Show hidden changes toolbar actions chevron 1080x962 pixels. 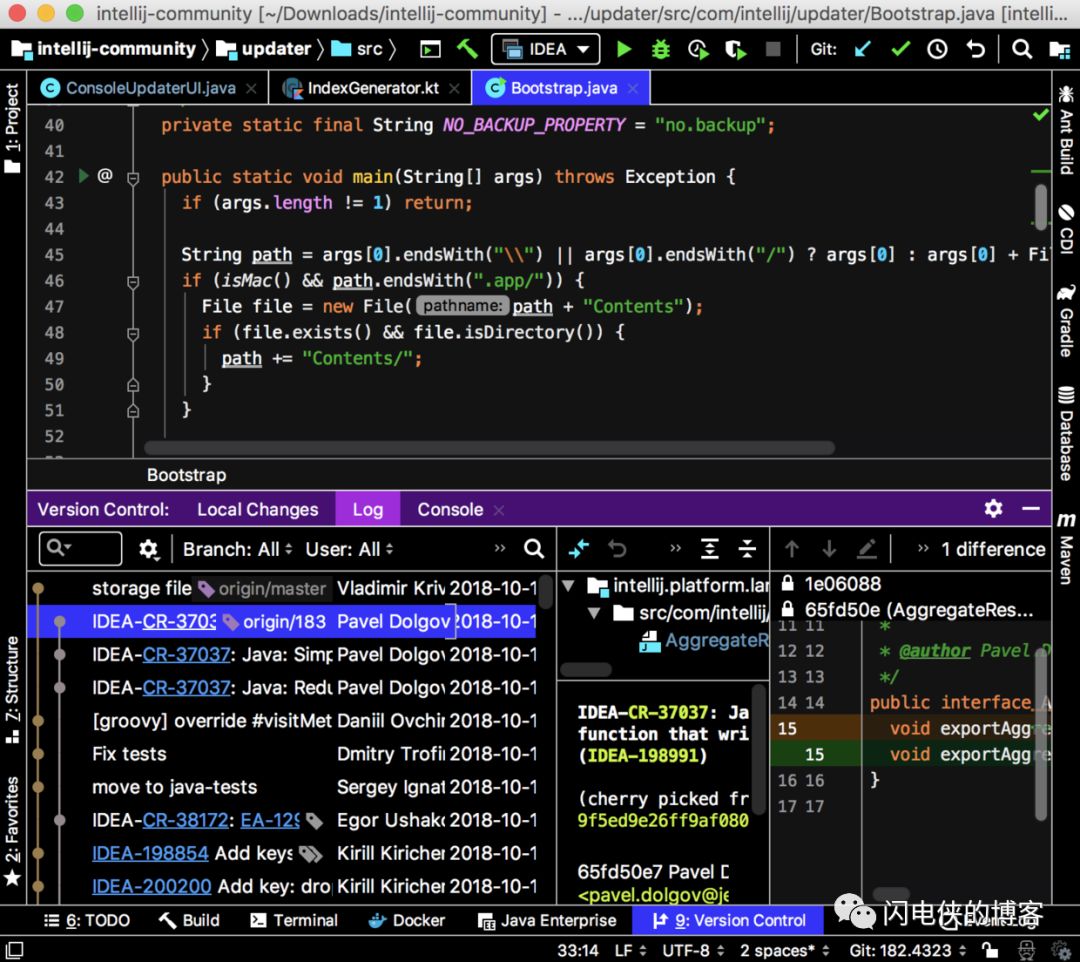click(x=676, y=548)
